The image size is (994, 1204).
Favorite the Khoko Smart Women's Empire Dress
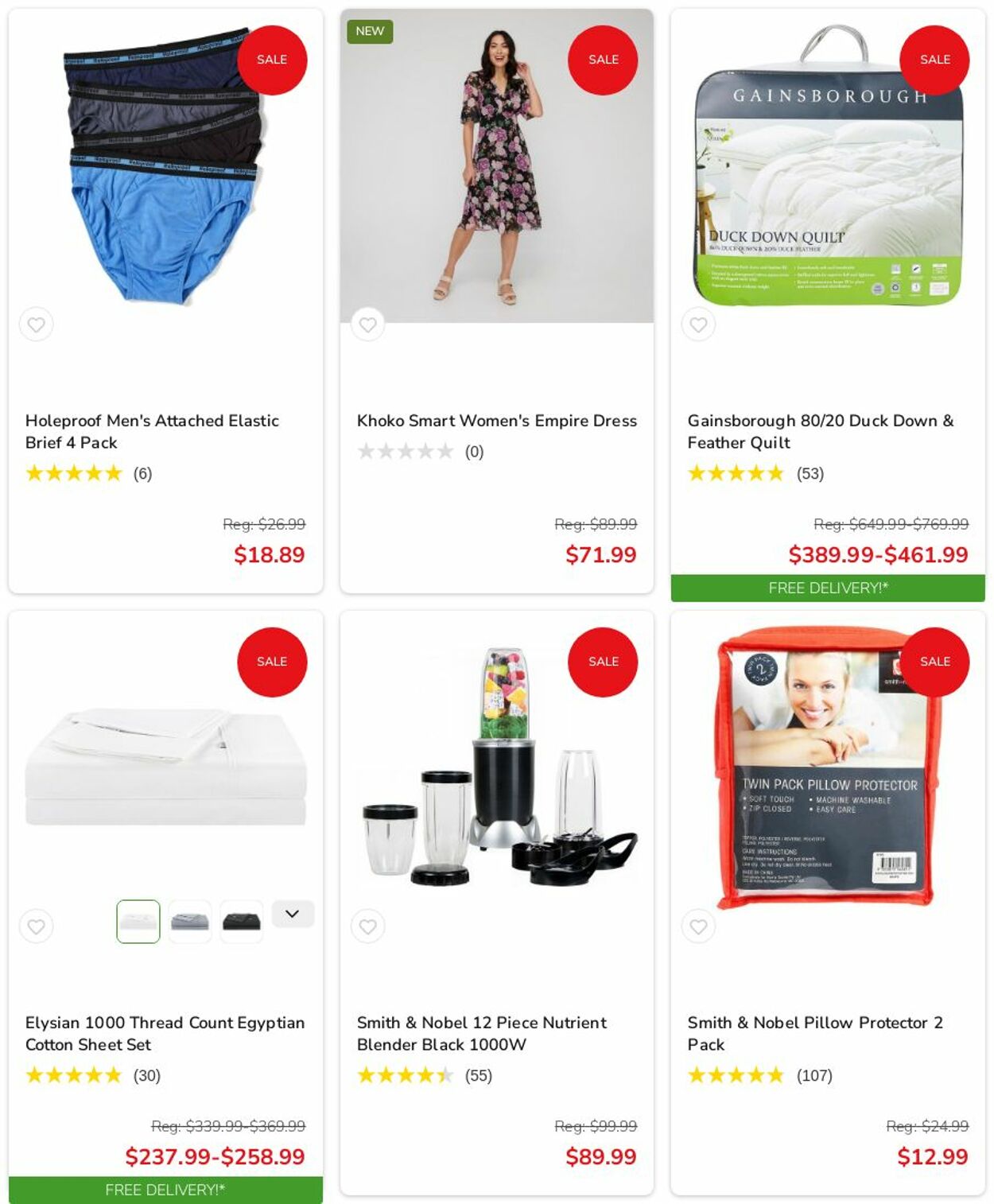[x=367, y=324]
